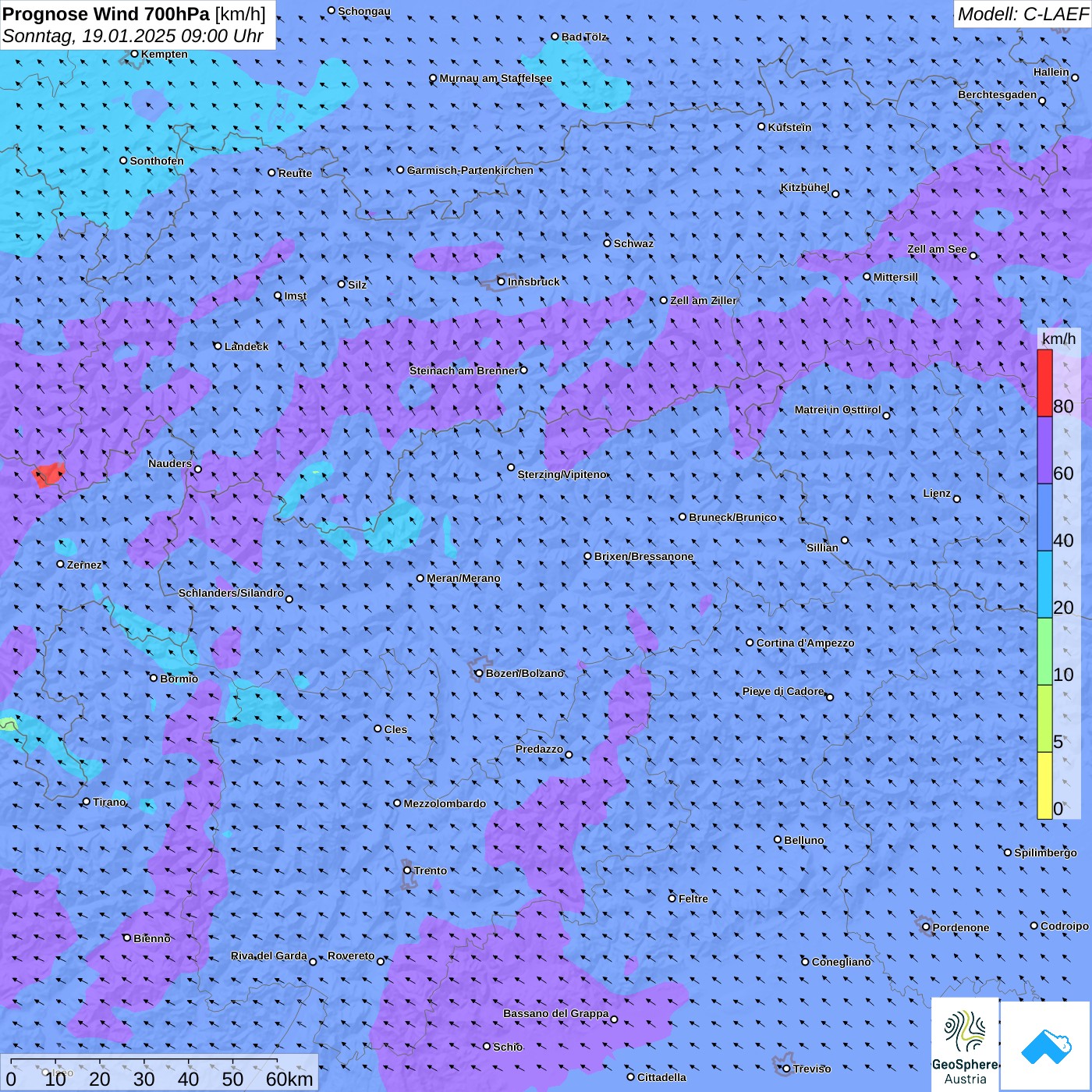Click the blue cloud logo icon
Screen dimensions: 1092x1092
pos(1046,1046)
